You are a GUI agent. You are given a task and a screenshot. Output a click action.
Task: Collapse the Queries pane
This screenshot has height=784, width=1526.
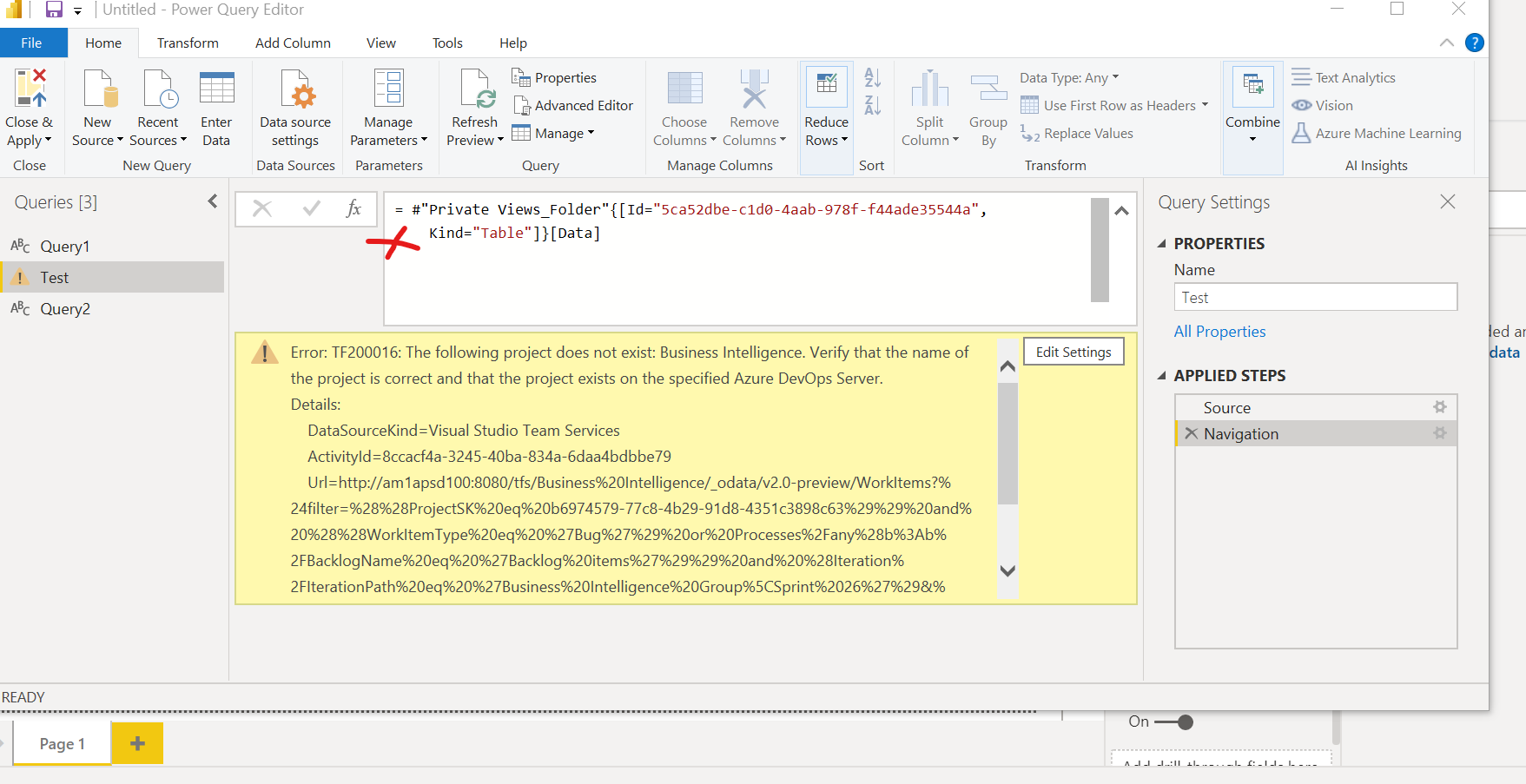tap(213, 201)
